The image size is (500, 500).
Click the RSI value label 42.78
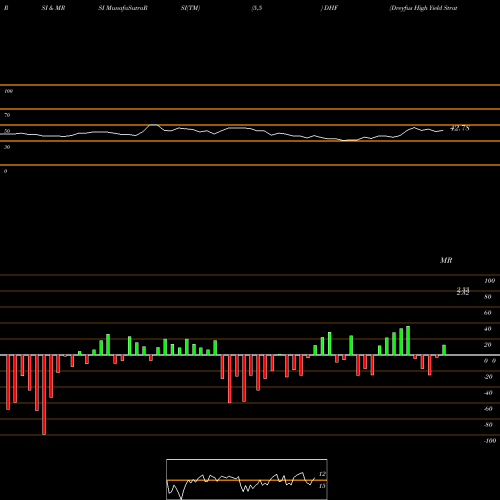(460, 128)
